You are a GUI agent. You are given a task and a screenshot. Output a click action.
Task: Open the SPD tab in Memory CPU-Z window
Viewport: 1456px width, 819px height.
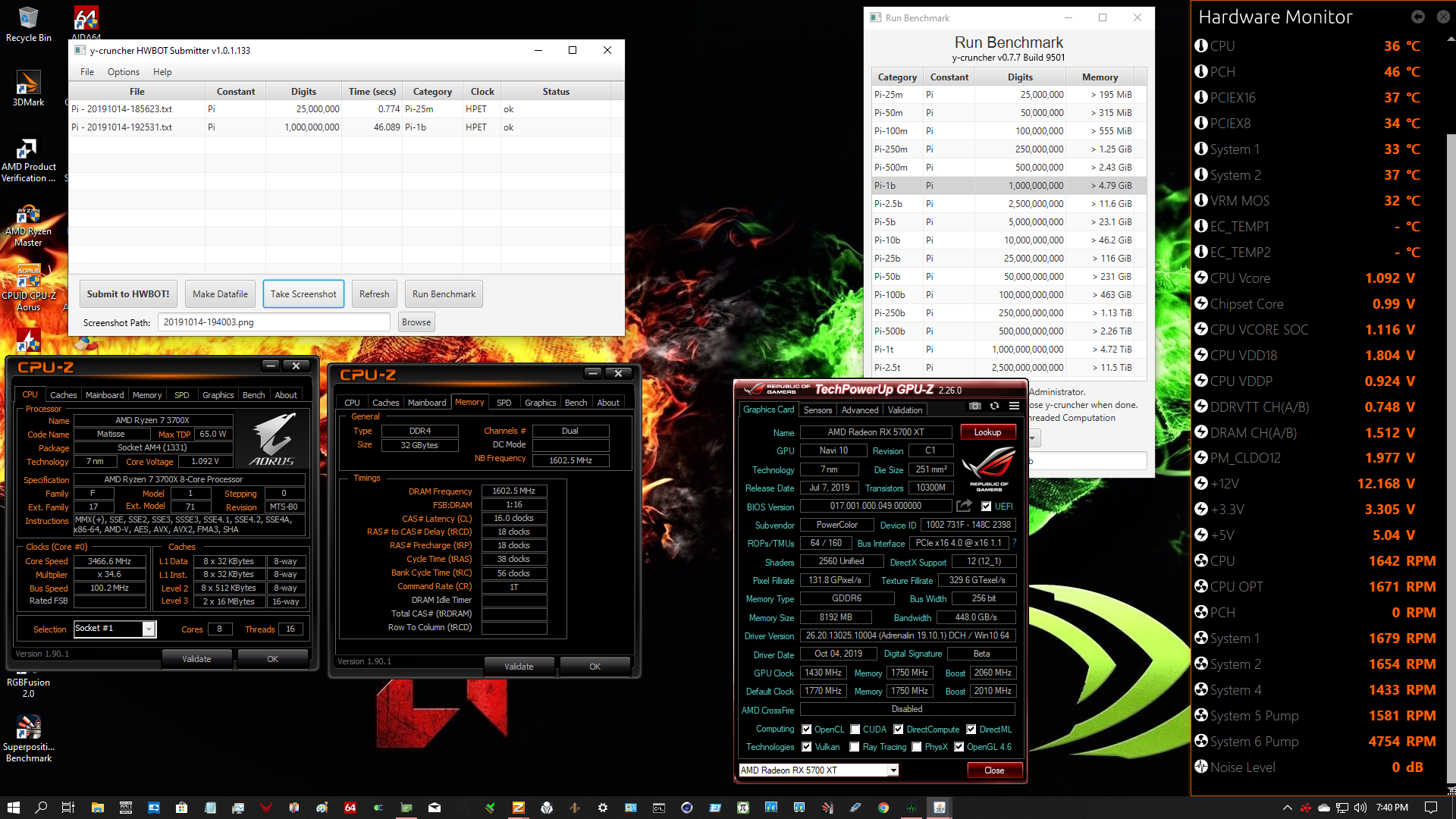(504, 403)
